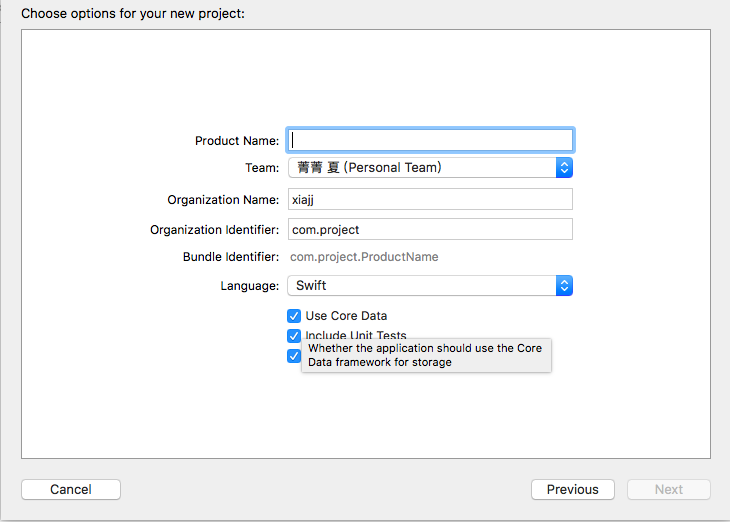
Task: Click the Organization Identifier field with com.project
Action: [x=430, y=230]
